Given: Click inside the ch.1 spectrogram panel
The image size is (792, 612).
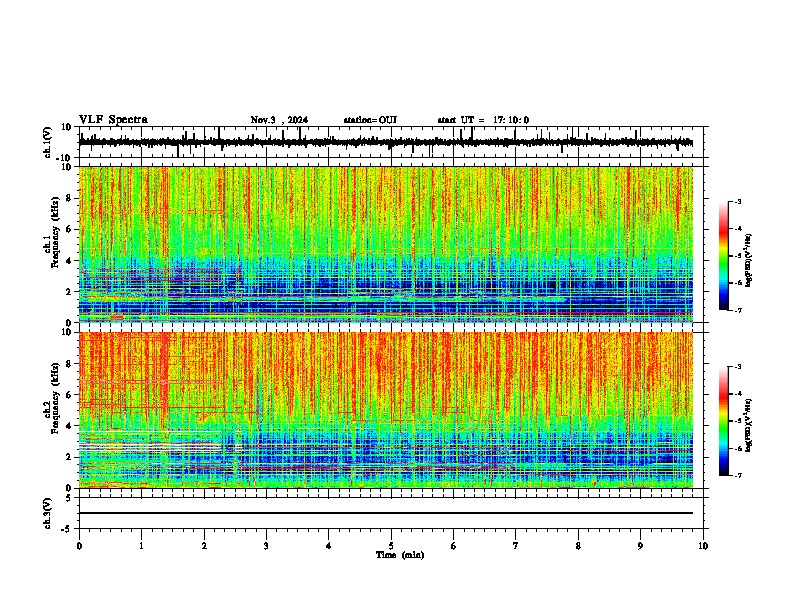Looking at the screenshot, I should [386, 244].
